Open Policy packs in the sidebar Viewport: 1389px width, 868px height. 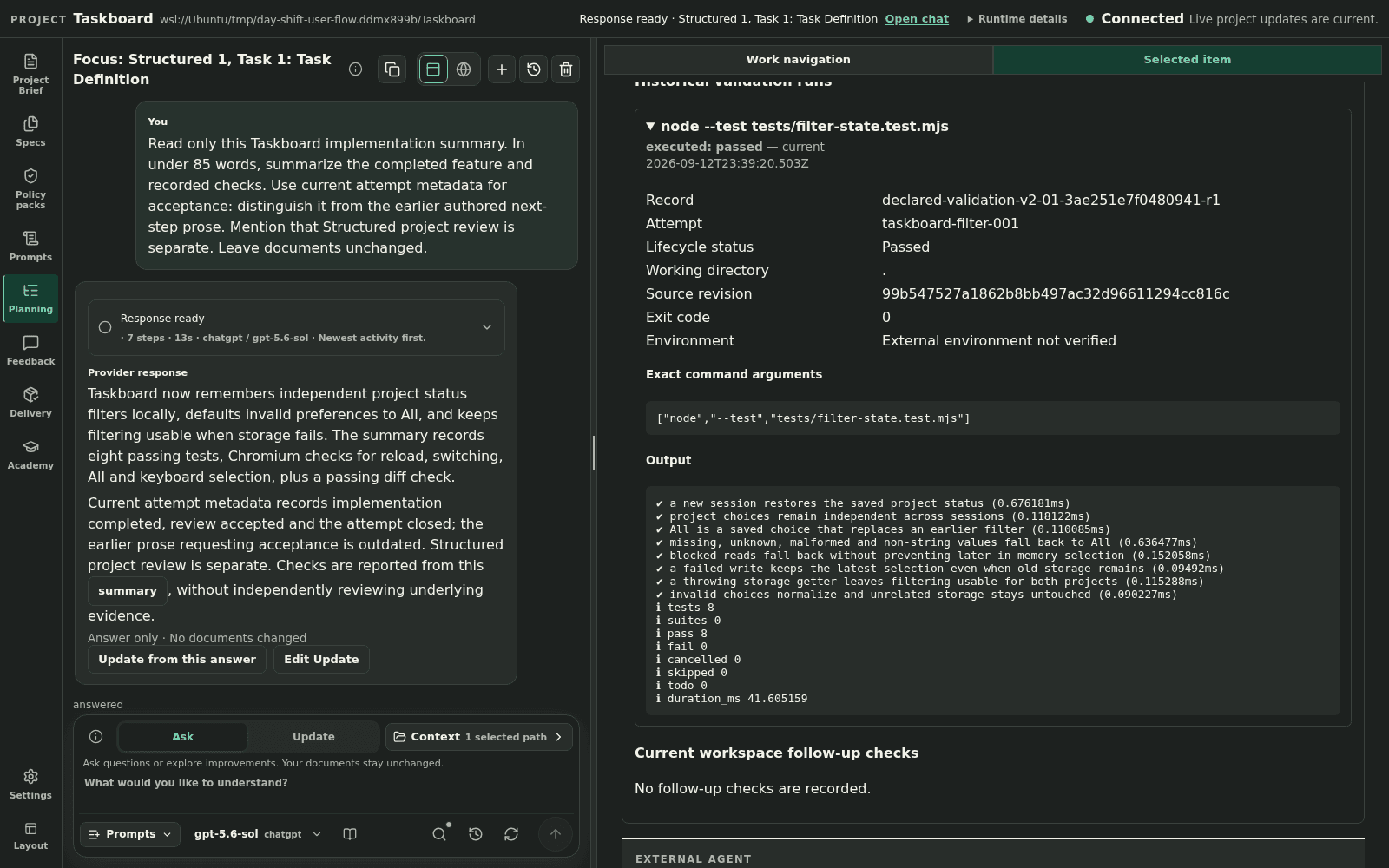click(x=30, y=187)
